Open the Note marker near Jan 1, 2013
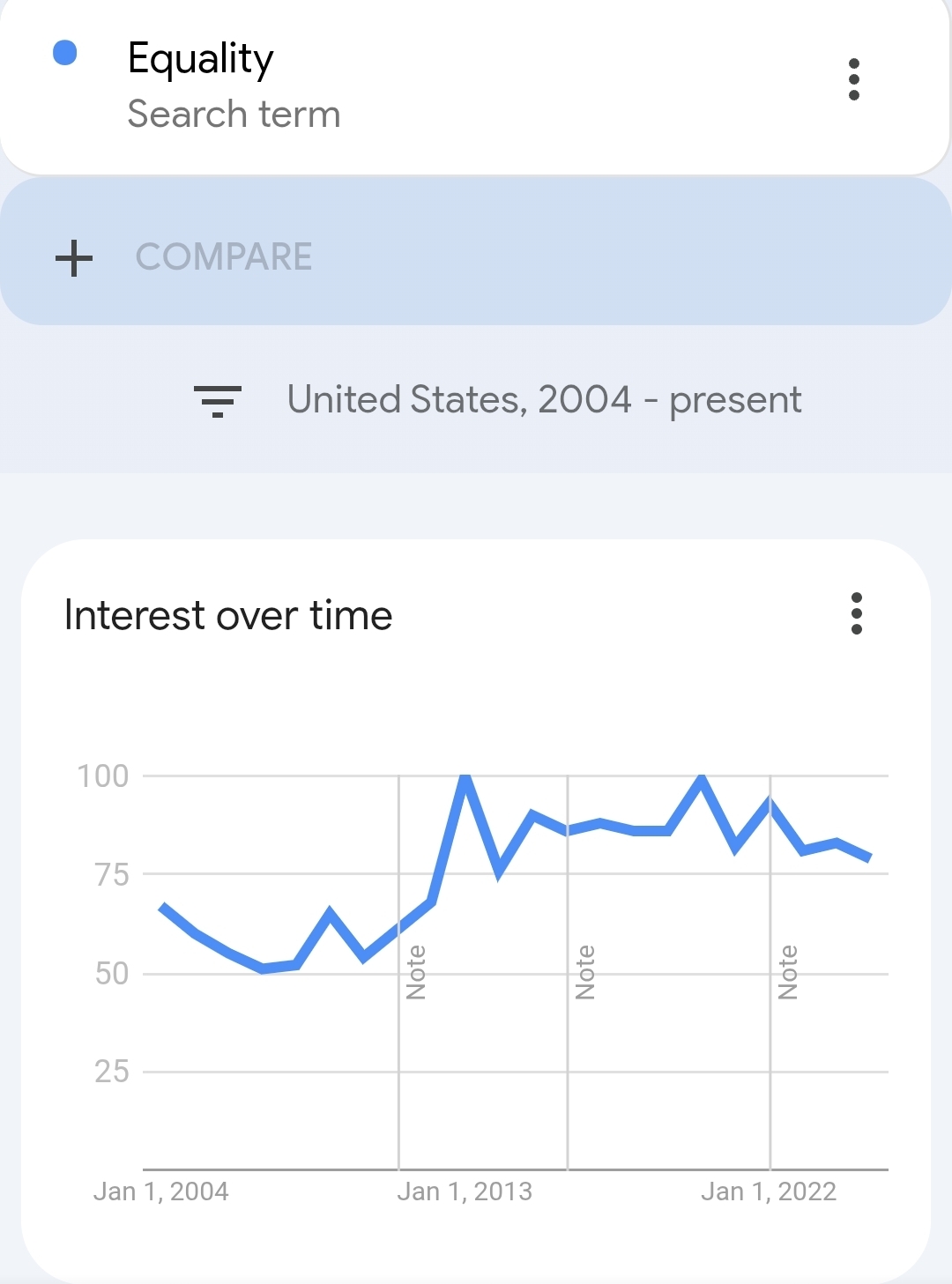 (x=416, y=972)
